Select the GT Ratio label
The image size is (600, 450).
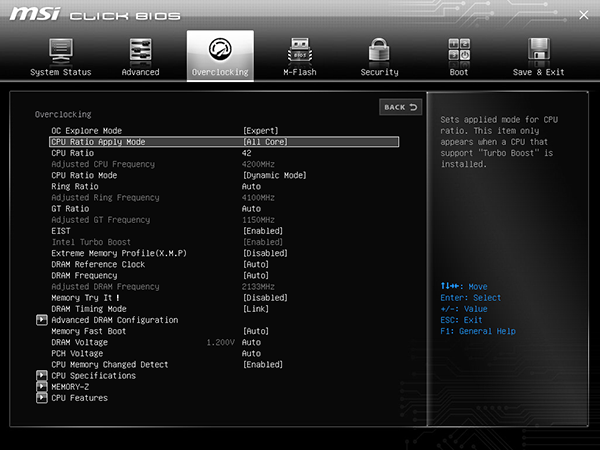coord(70,209)
